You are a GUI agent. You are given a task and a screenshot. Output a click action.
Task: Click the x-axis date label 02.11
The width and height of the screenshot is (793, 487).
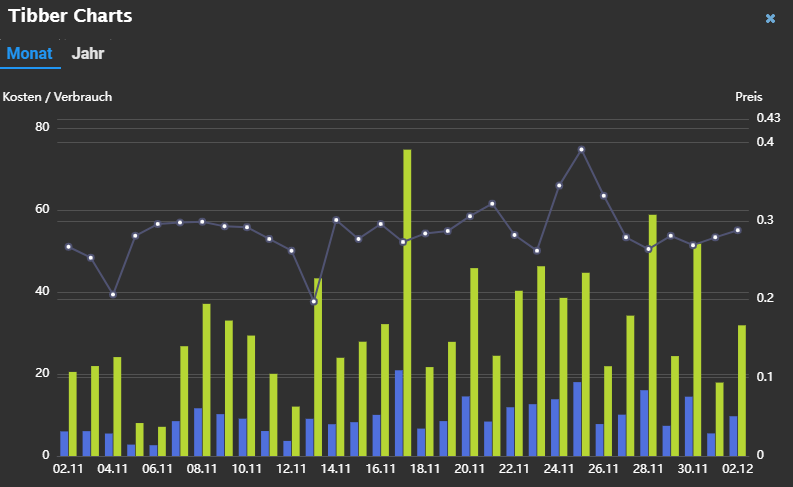[x=68, y=469]
